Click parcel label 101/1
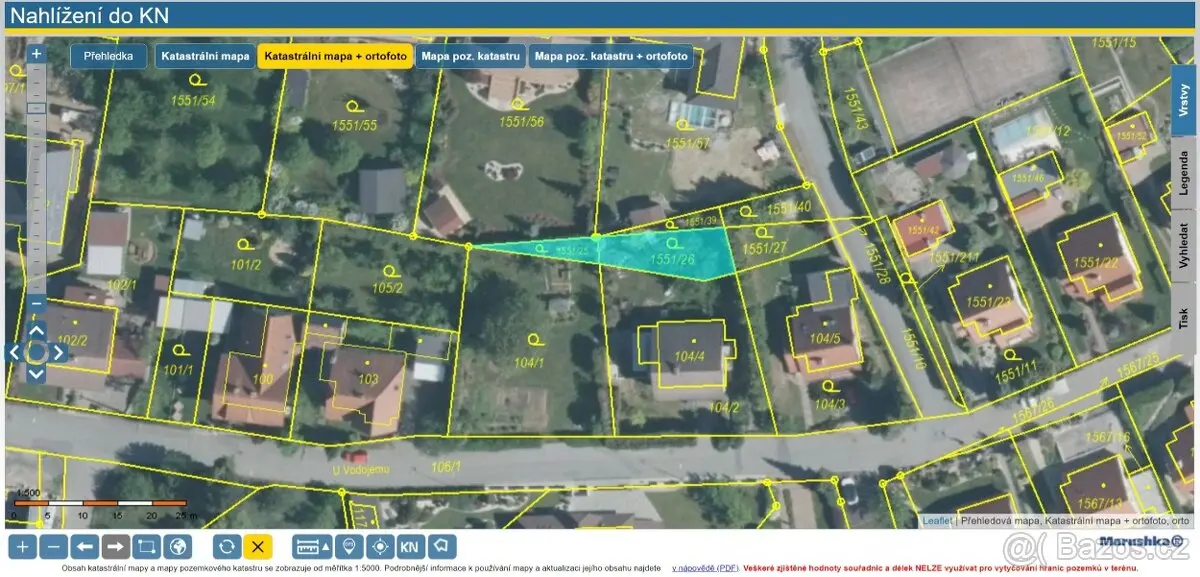1200x577 pixels. 176,370
